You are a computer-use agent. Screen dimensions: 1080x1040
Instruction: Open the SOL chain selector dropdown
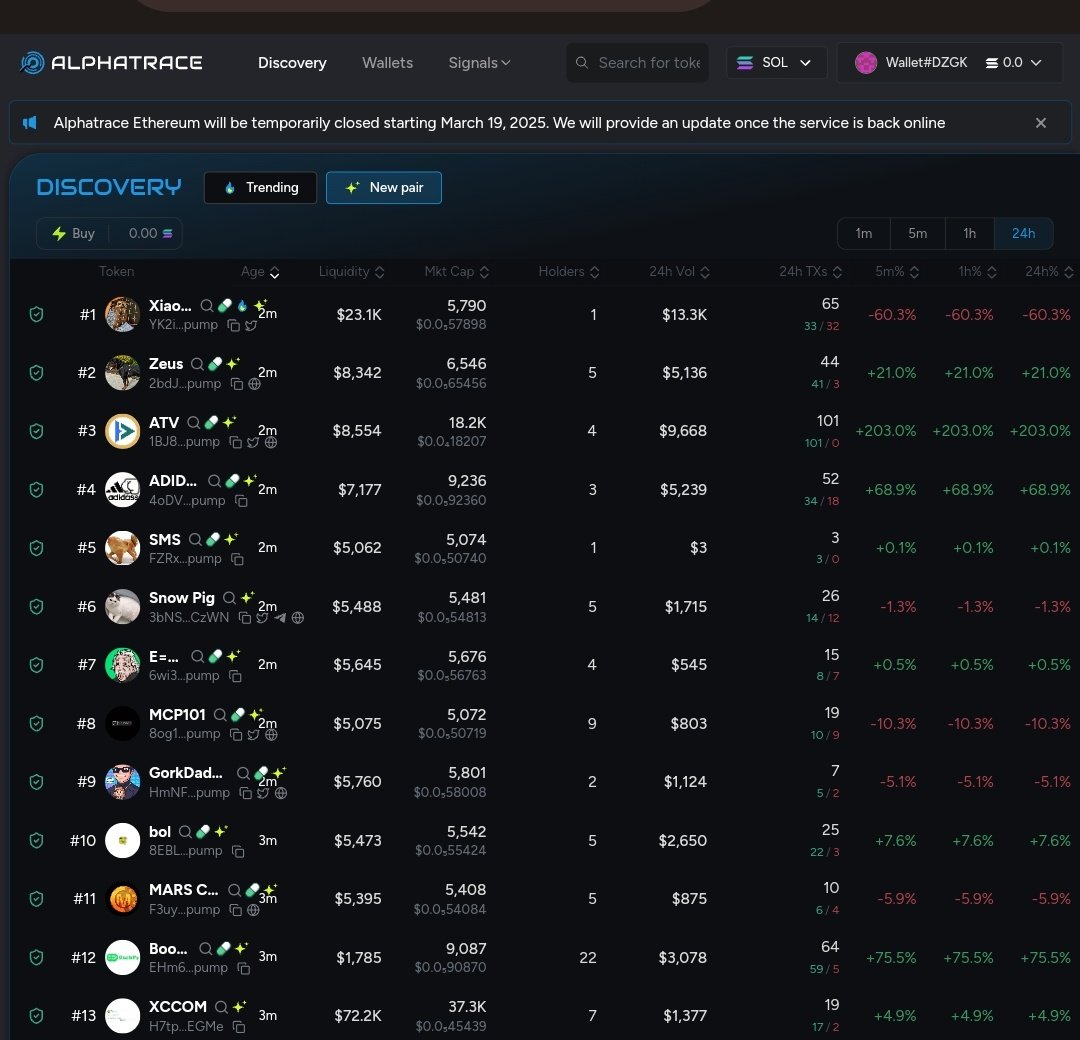pyautogui.click(x=776, y=63)
